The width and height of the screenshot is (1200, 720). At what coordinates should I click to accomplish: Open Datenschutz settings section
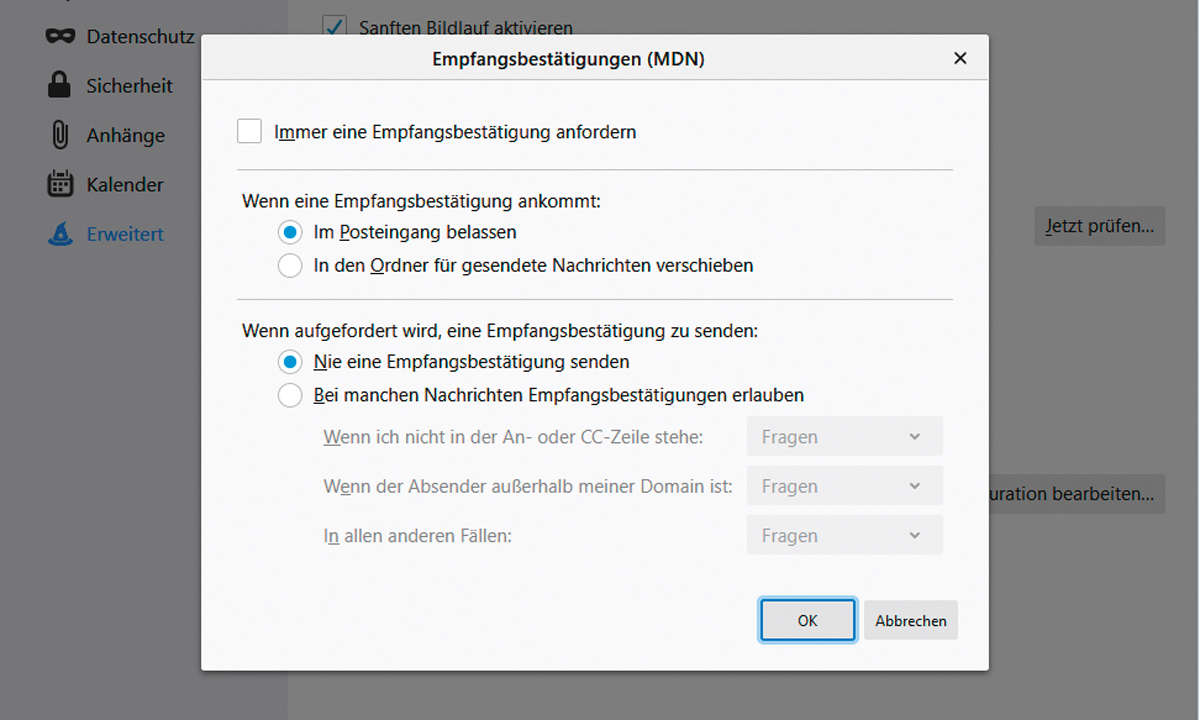pyautogui.click(x=140, y=37)
